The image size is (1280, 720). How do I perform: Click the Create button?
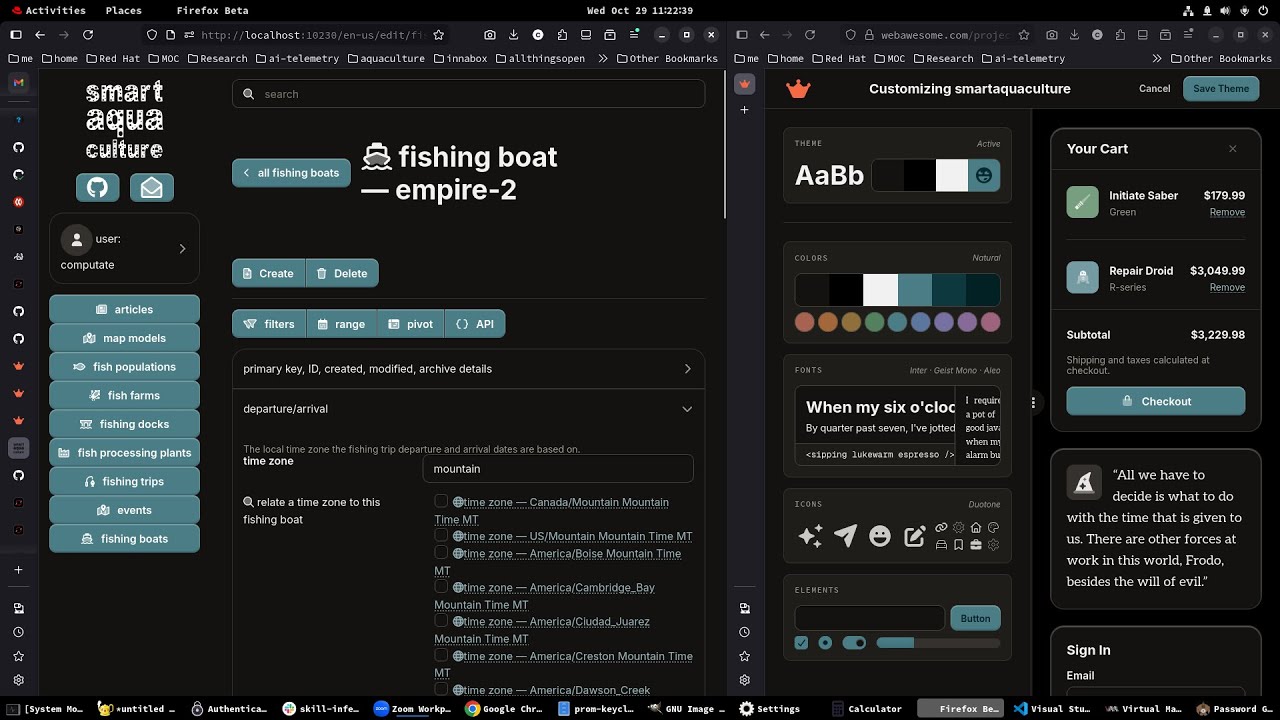coord(268,273)
